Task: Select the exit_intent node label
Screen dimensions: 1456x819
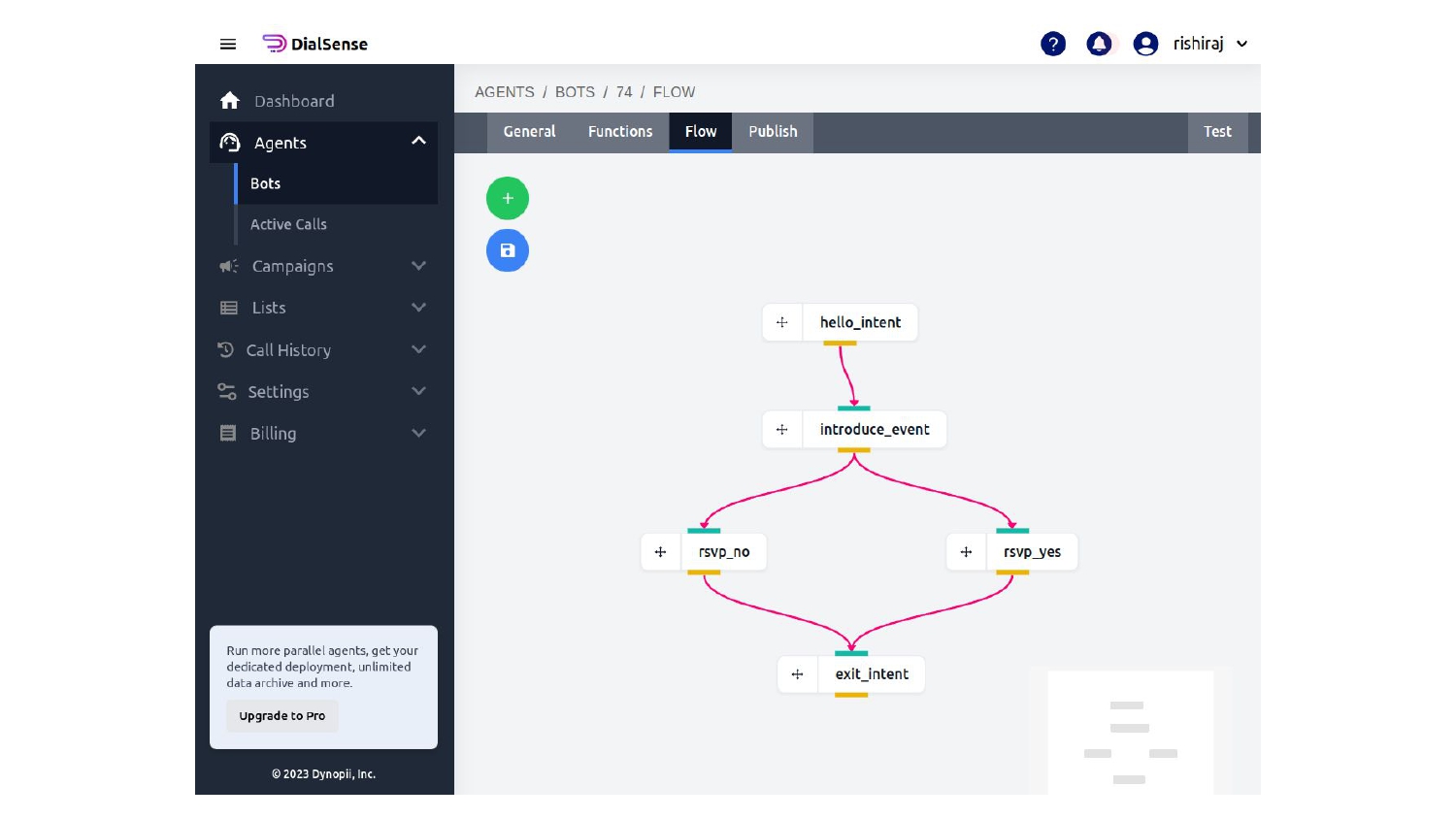Action: (x=872, y=674)
